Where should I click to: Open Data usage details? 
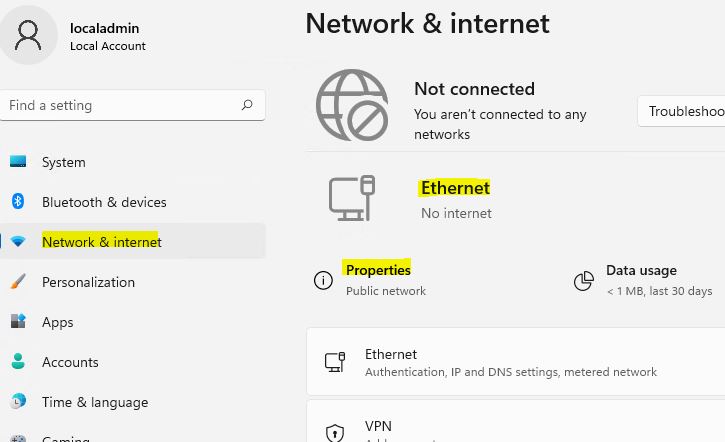pos(641,270)
